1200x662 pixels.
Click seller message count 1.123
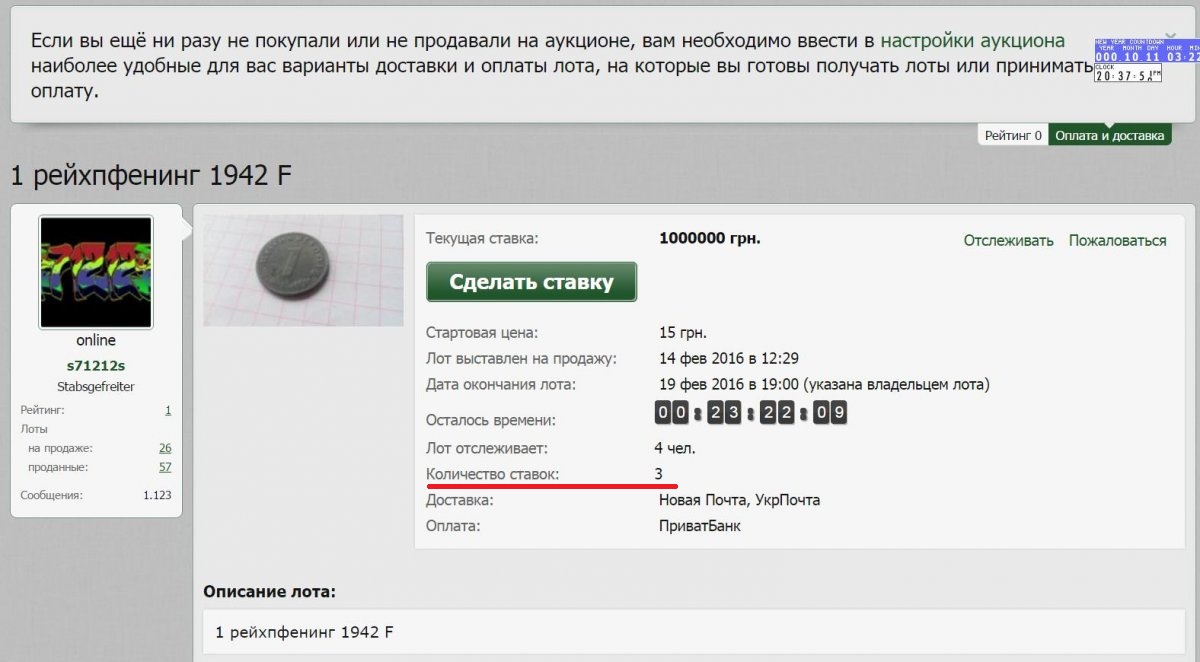tap(158, 495)
